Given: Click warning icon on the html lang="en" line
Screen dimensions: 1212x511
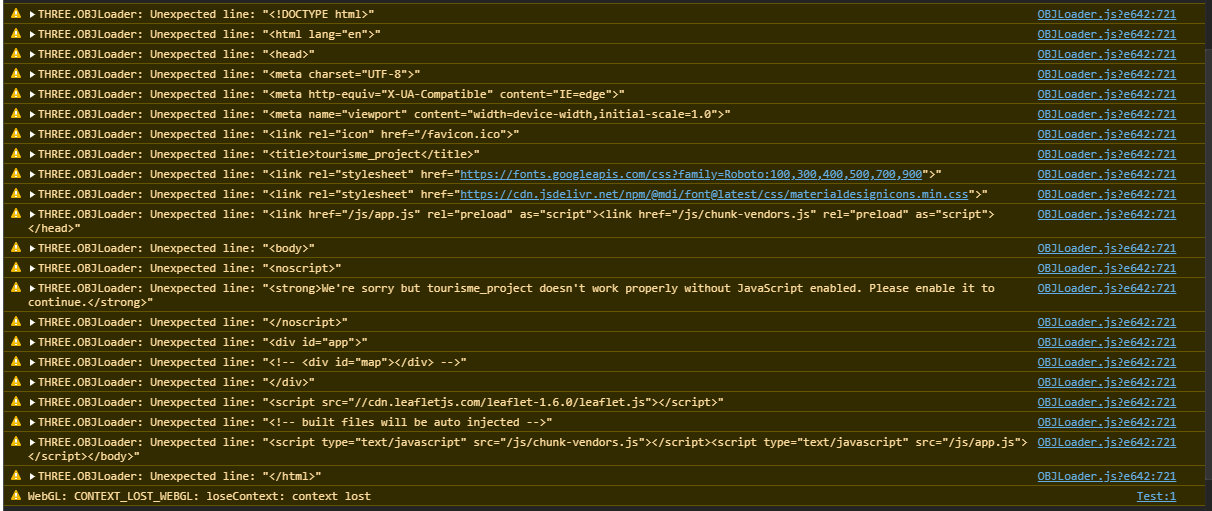Looking at the screenshot, I should click(x=15, y=34).
